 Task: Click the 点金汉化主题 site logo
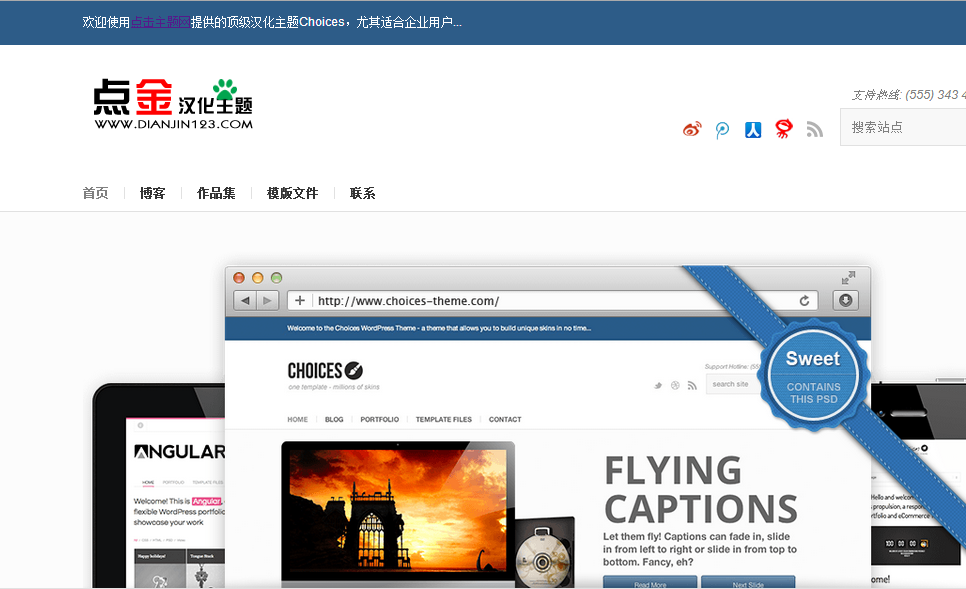pyautogui.click(x=173, y=104)
